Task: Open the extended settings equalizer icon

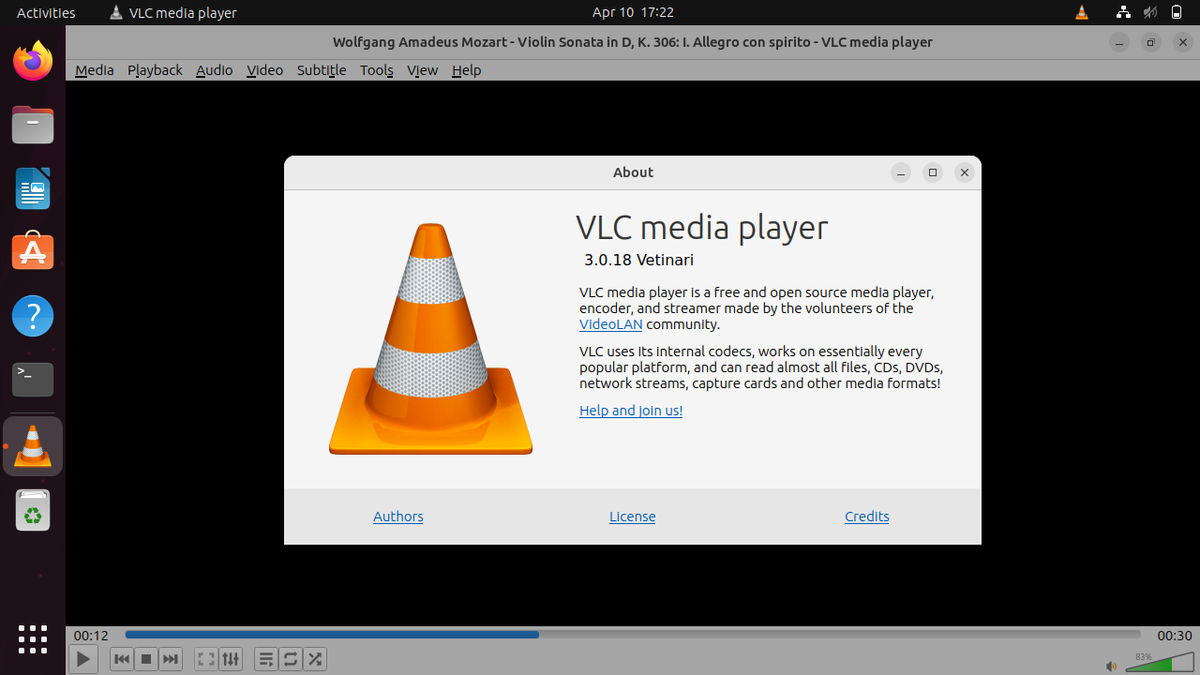Action: [x=229, y=658]
